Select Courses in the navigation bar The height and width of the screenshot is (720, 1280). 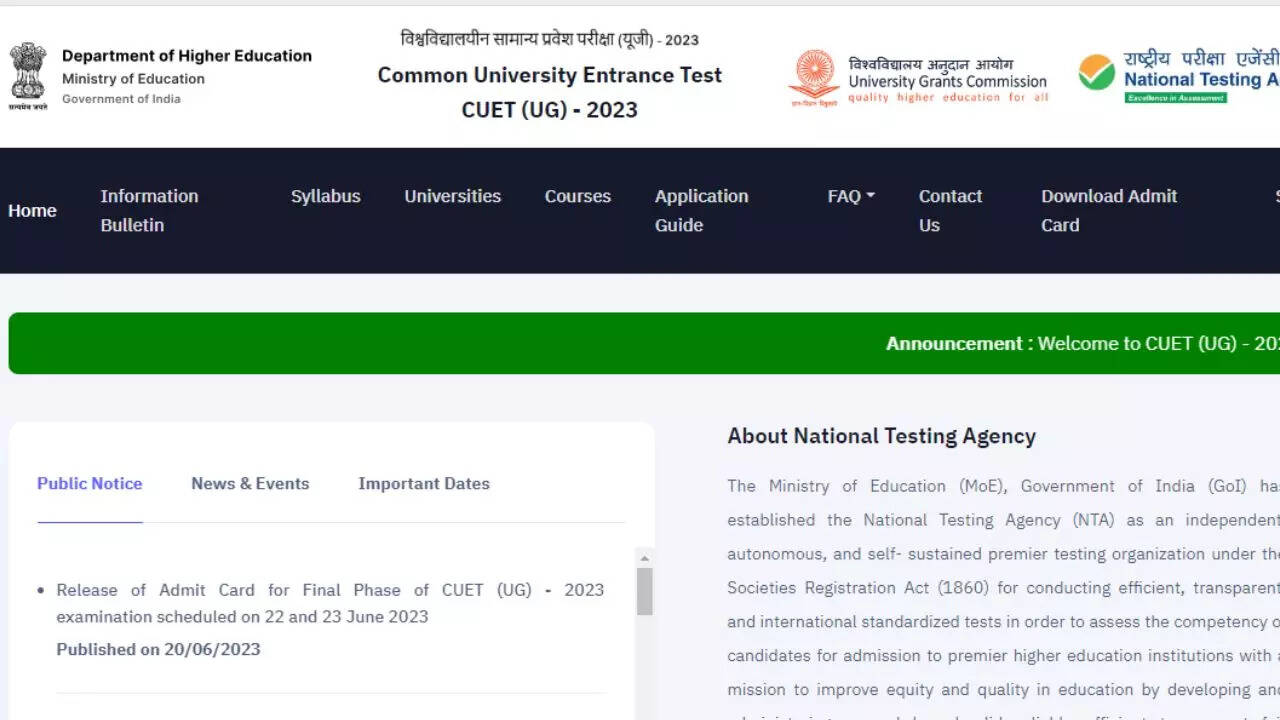point(577,196)
